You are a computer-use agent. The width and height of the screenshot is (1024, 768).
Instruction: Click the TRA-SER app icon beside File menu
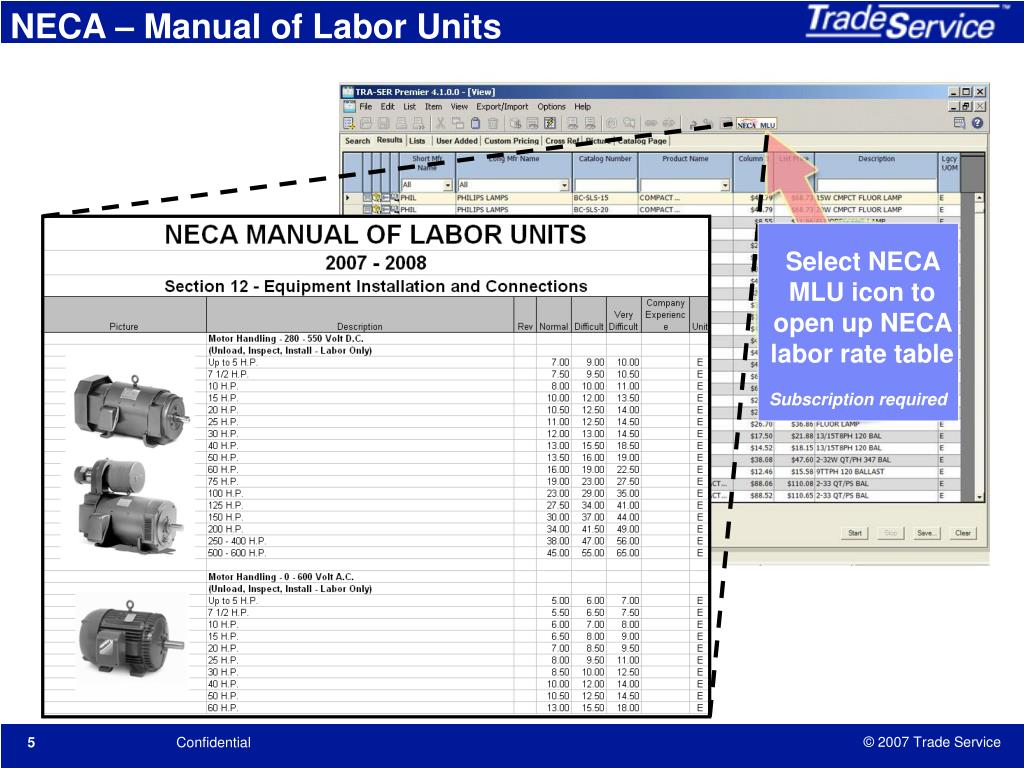349,106
